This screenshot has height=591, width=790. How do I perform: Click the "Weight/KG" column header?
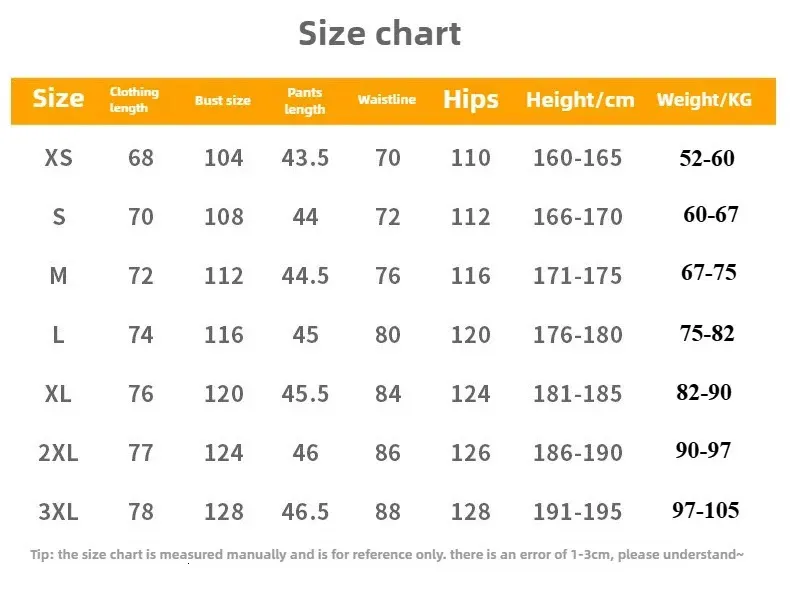coord(704,100)
